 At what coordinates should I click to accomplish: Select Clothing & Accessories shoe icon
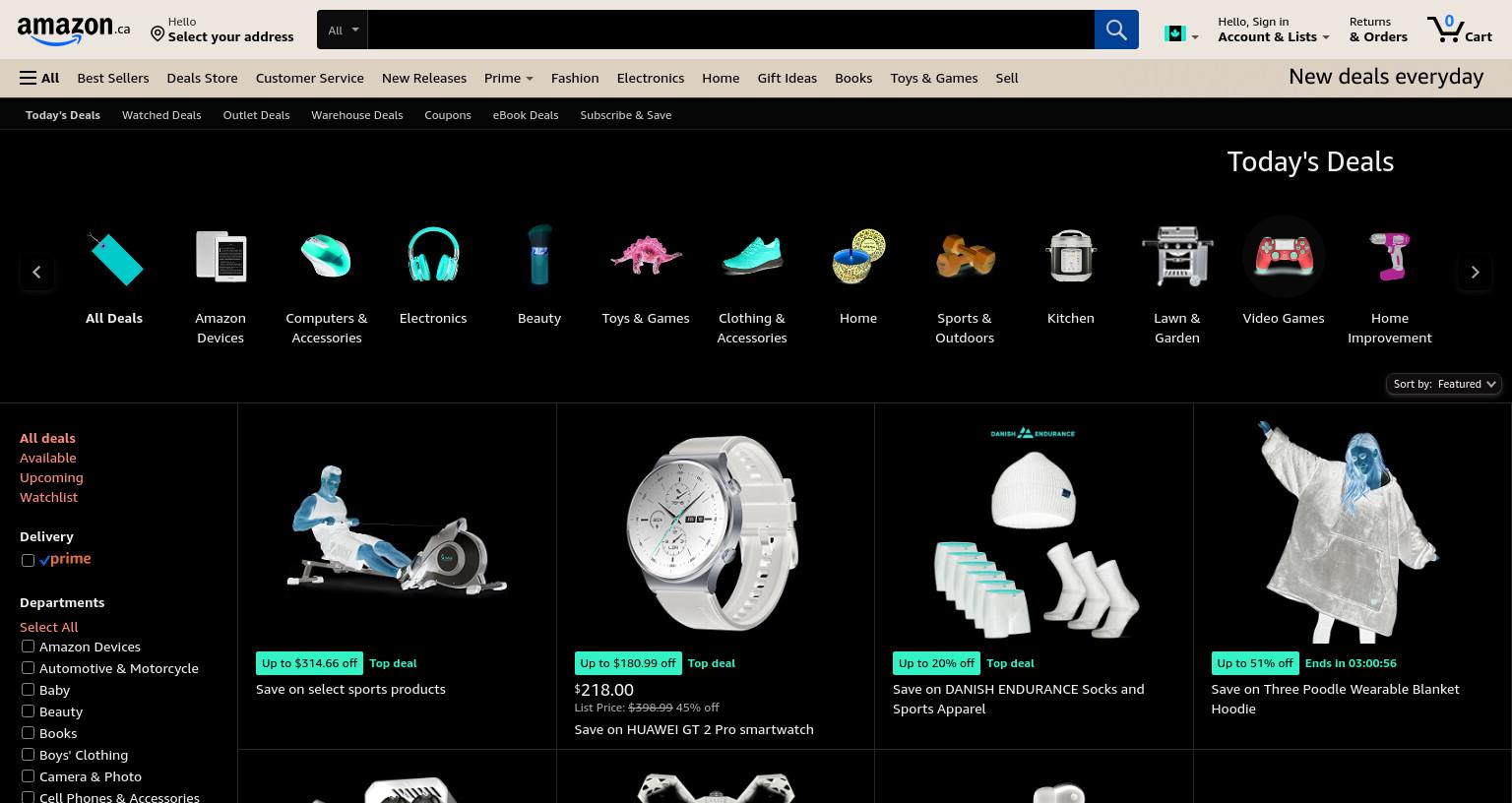(752, 255)
